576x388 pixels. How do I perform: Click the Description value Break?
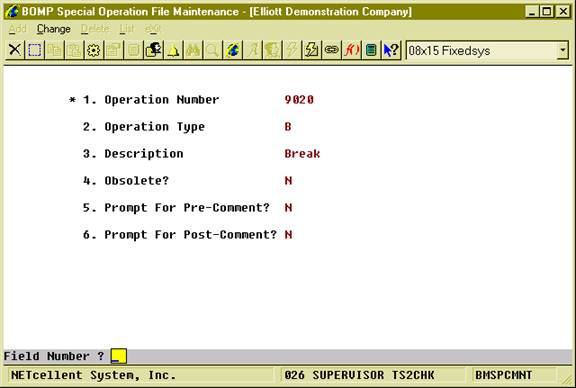click(302, 154)
